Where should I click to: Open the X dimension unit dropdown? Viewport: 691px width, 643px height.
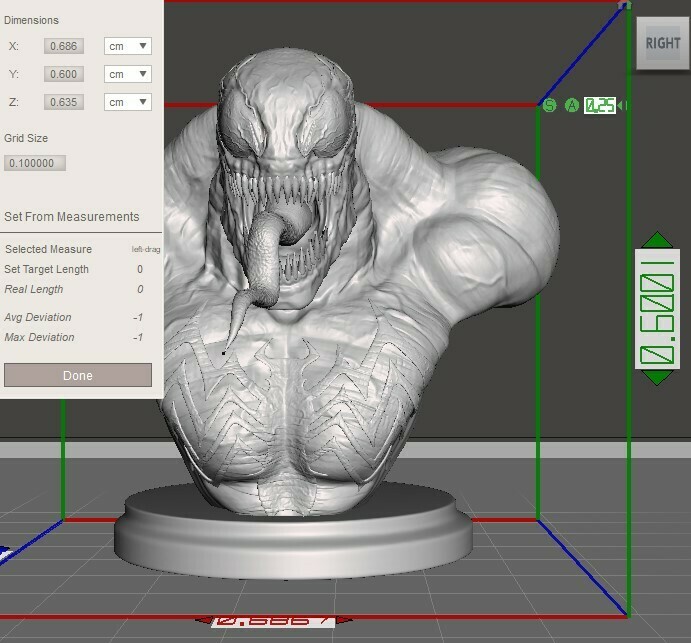pos(128,46)
